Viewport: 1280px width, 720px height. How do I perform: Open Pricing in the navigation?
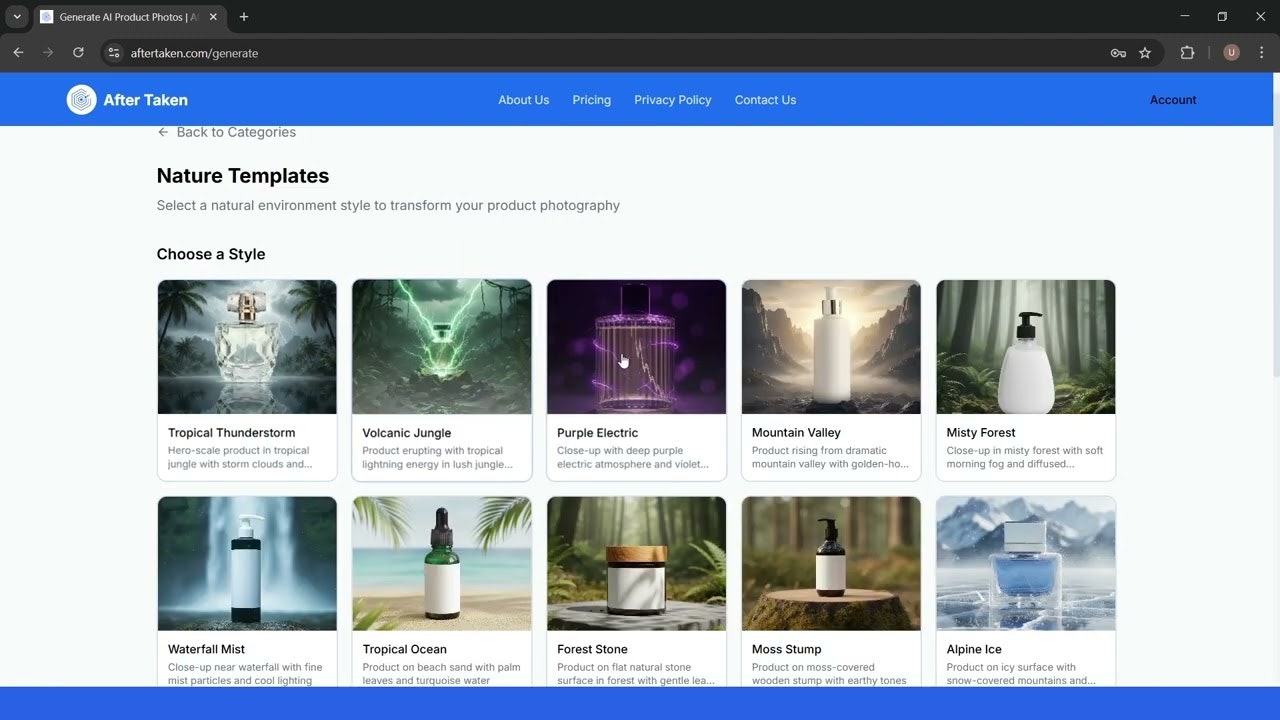click(592, 100)
